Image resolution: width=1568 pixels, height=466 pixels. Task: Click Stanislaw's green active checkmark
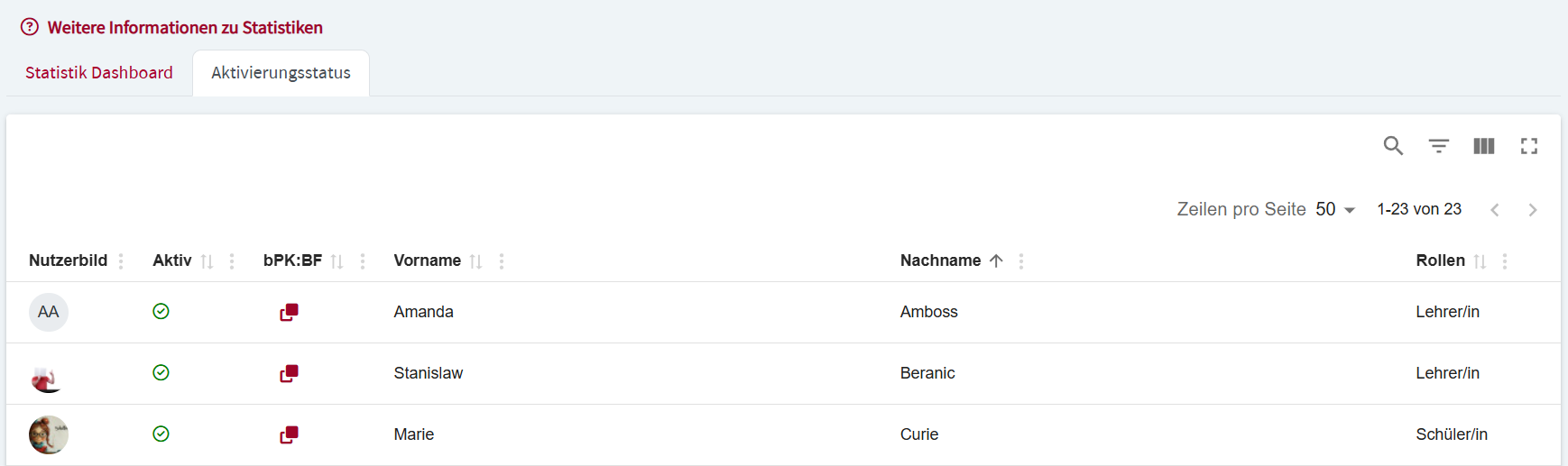161,372
